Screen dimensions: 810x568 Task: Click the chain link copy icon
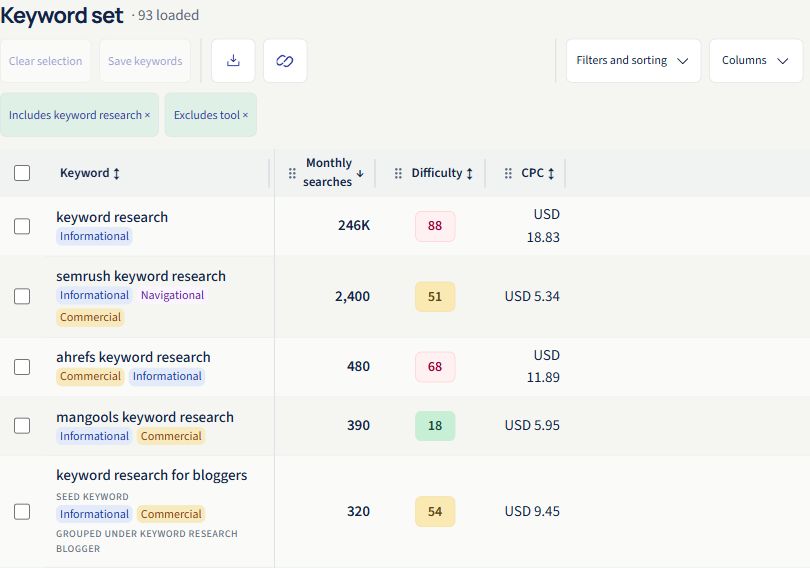(x=285, y=60)
